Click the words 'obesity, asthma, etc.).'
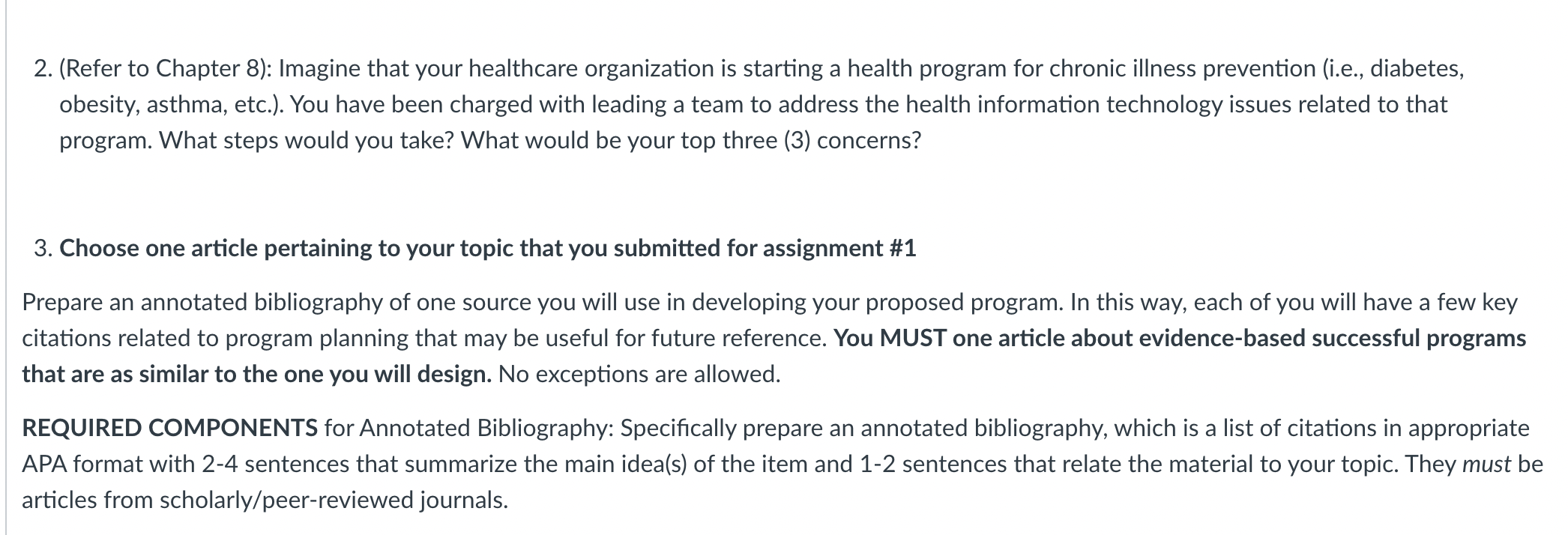The image size is (1568, 535). [x=172, y=105]
